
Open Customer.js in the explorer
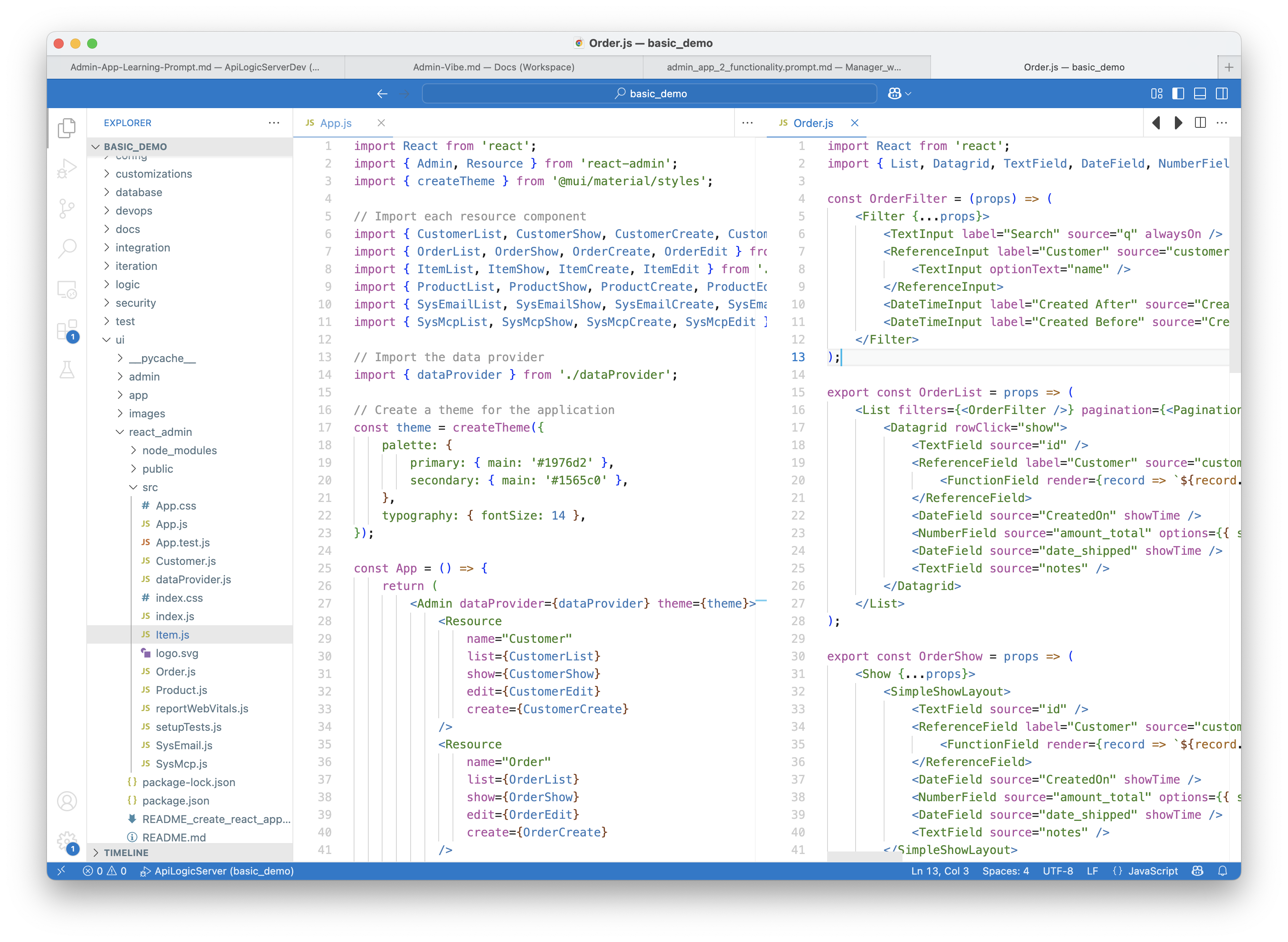pyautogui.click(x=190, y=561)
